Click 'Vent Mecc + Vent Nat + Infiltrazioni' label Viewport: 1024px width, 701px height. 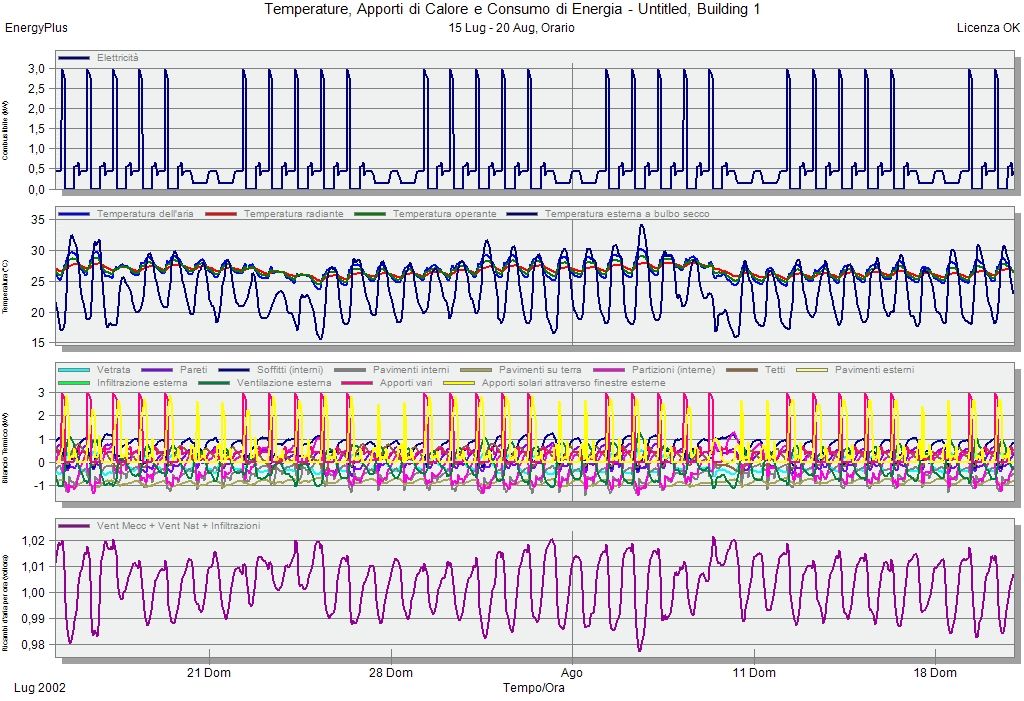pyautogui.click(x=178, y=527)
